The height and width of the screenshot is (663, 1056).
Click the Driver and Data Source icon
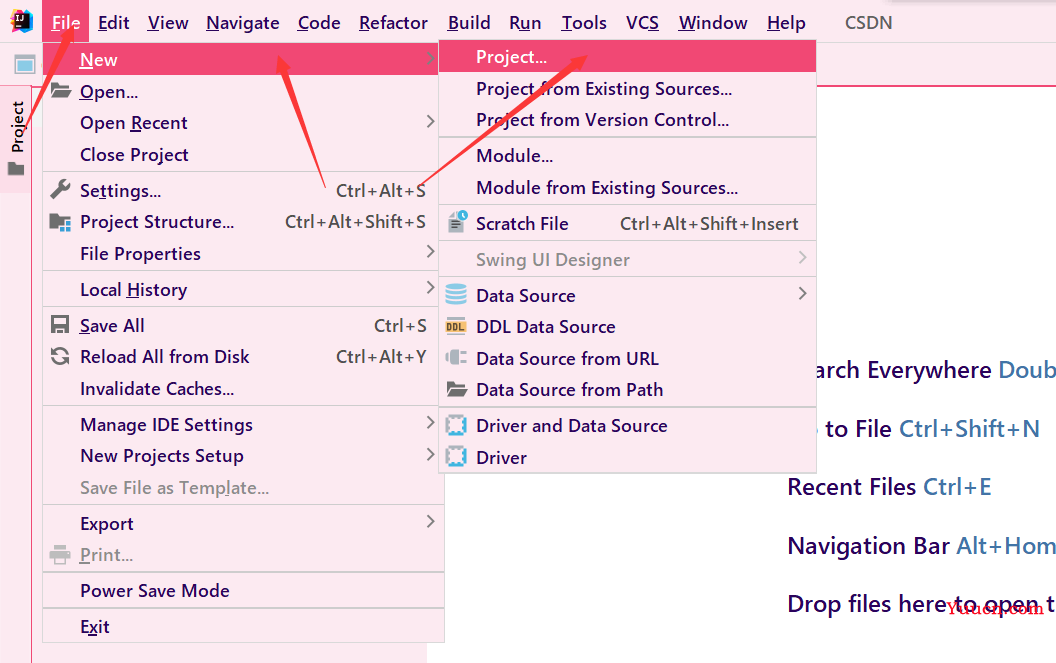[x=456, y=425]
